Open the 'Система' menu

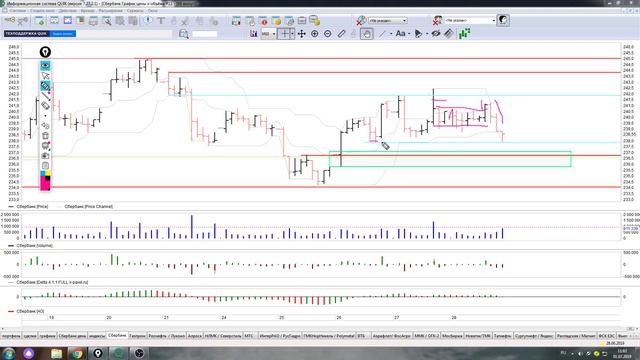click(x=17, y=11)
